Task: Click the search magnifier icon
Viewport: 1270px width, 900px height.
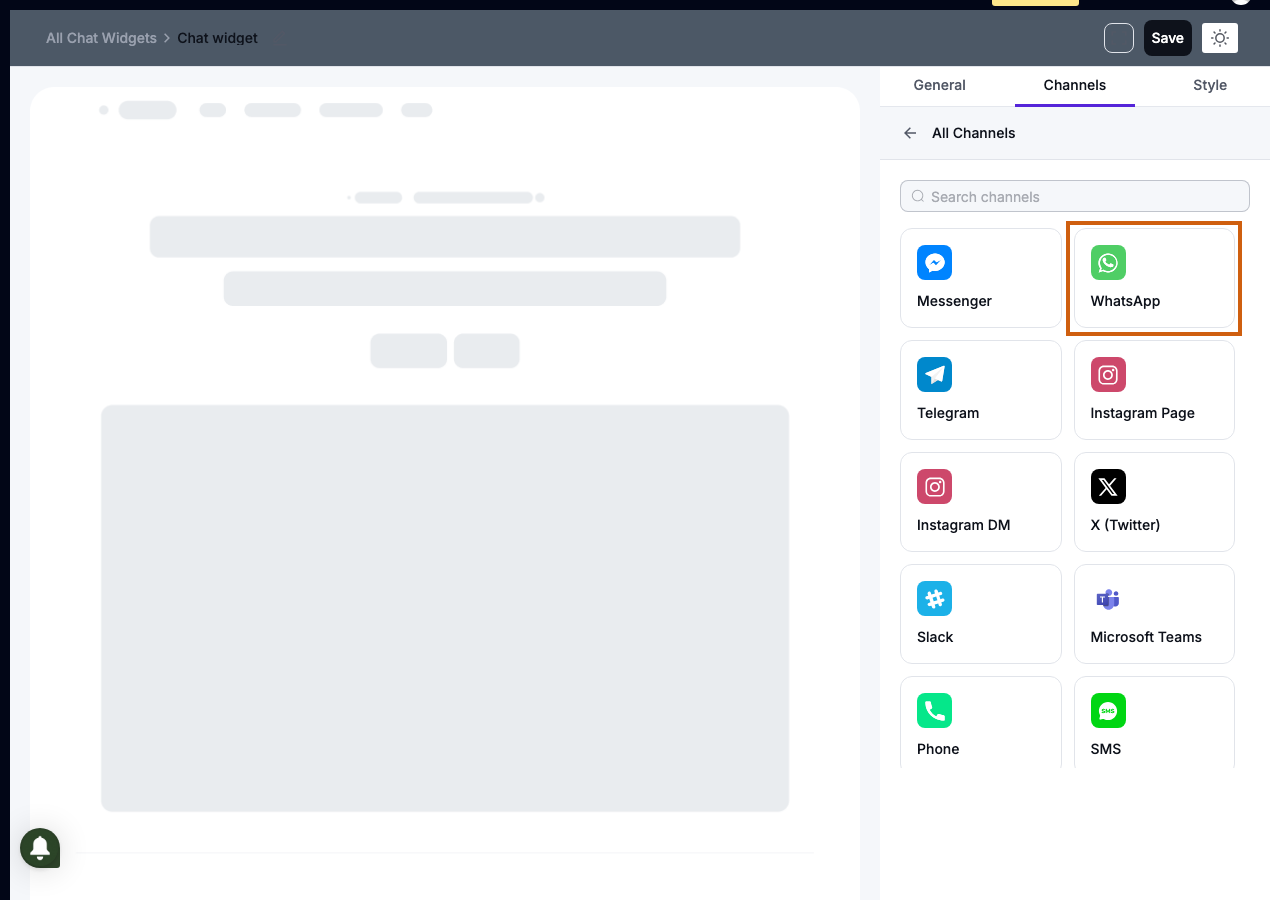Action: pyautogui.click(x=918, y=197)
